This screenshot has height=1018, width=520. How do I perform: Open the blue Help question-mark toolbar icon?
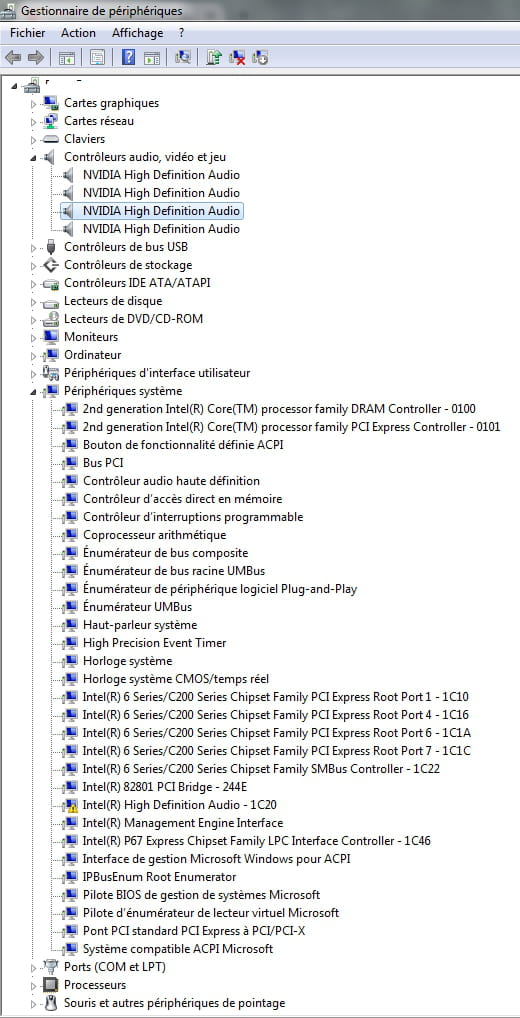click(x=129, y=58)
